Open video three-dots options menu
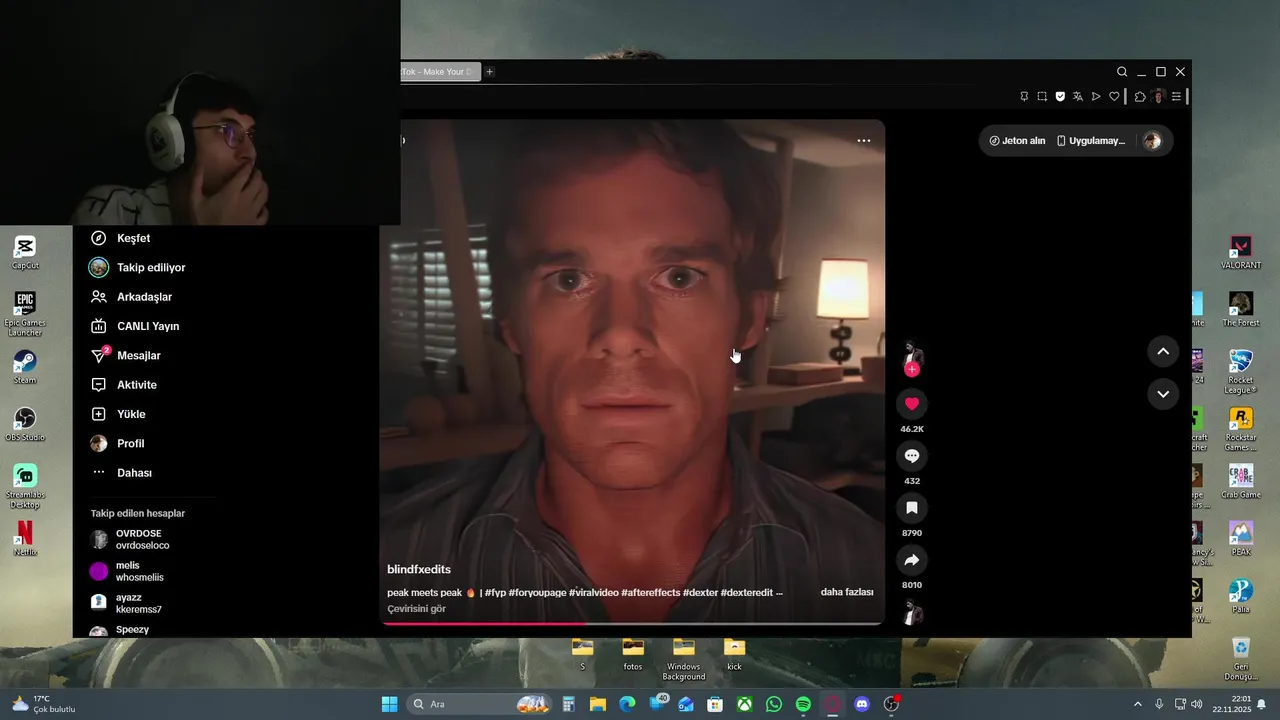 coord(864,141)
